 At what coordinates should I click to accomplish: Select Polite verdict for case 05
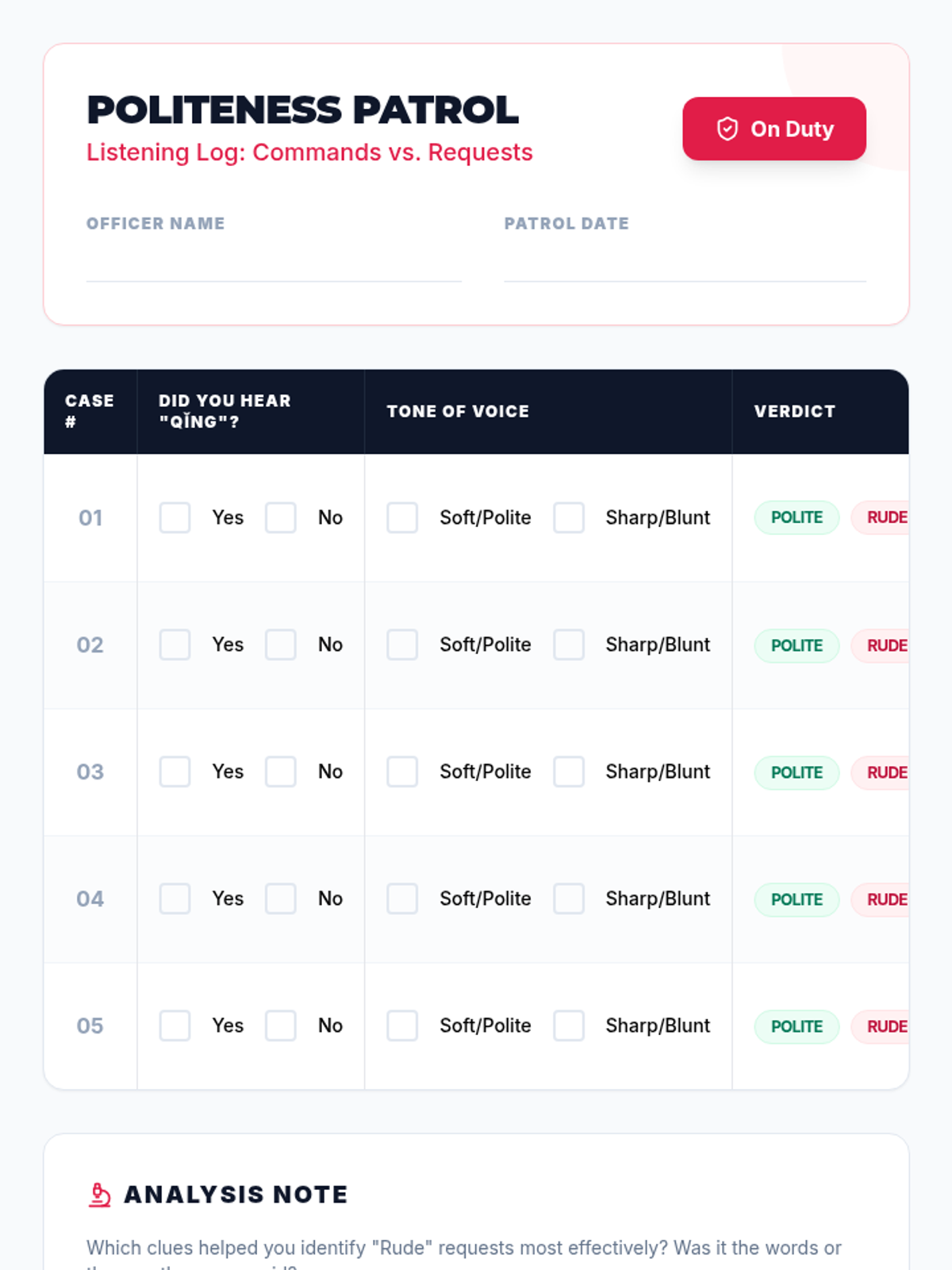797,1026
